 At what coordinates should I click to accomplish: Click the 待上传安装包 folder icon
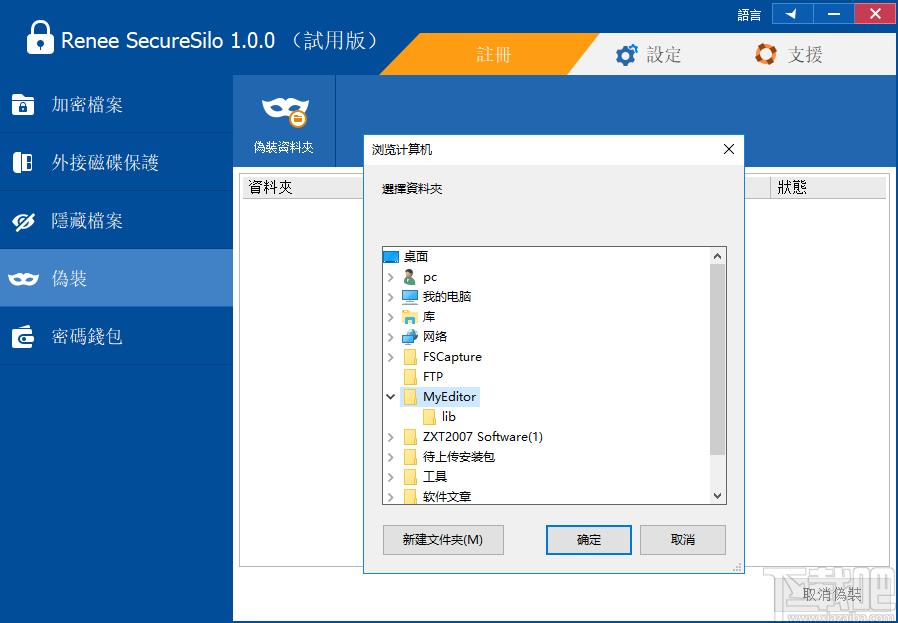pos(410,457)
